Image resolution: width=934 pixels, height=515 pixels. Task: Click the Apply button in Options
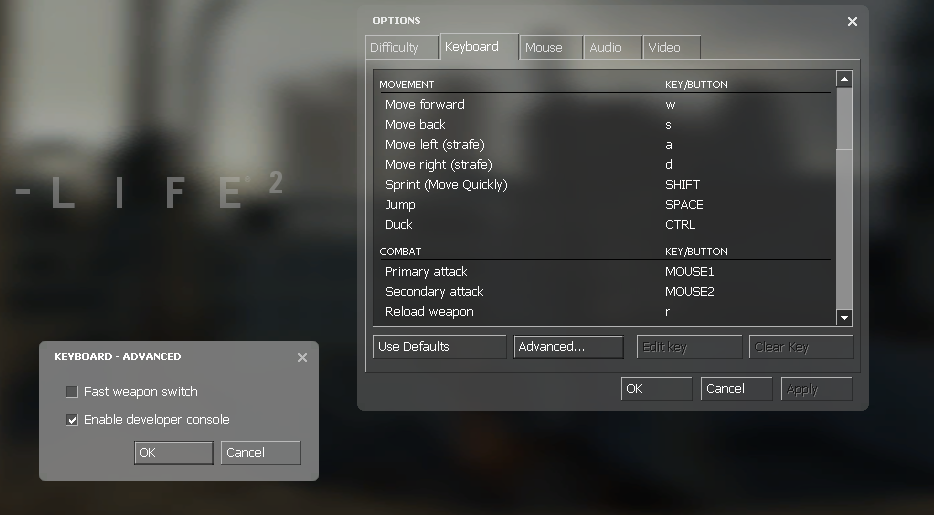(x=817, y=389)
